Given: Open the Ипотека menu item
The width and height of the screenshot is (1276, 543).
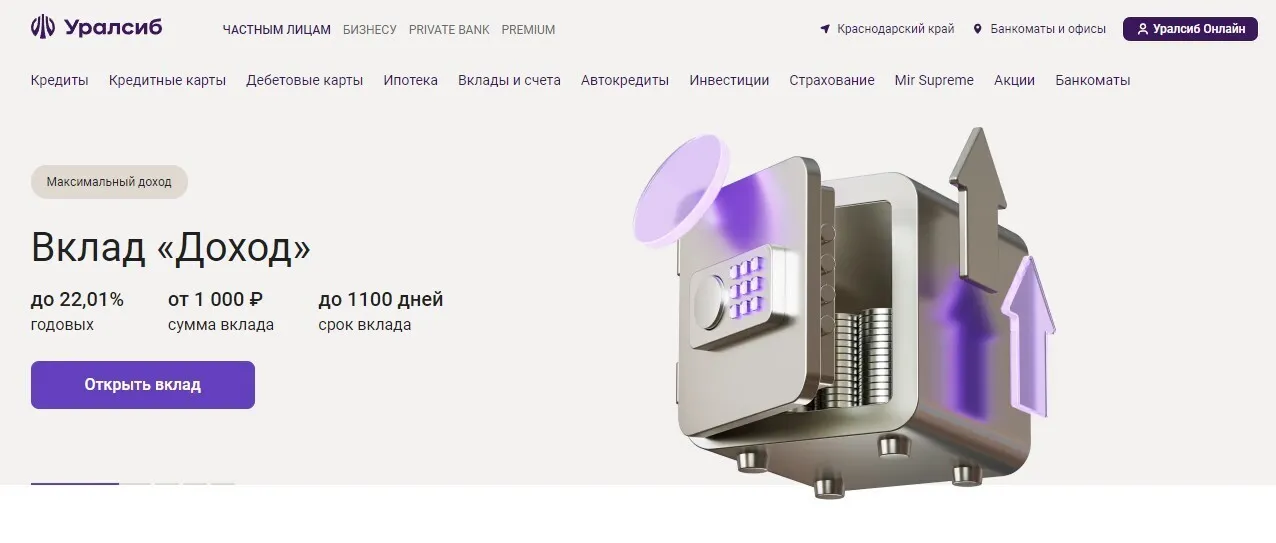Looking at the screenshot, I should (411, 80).
